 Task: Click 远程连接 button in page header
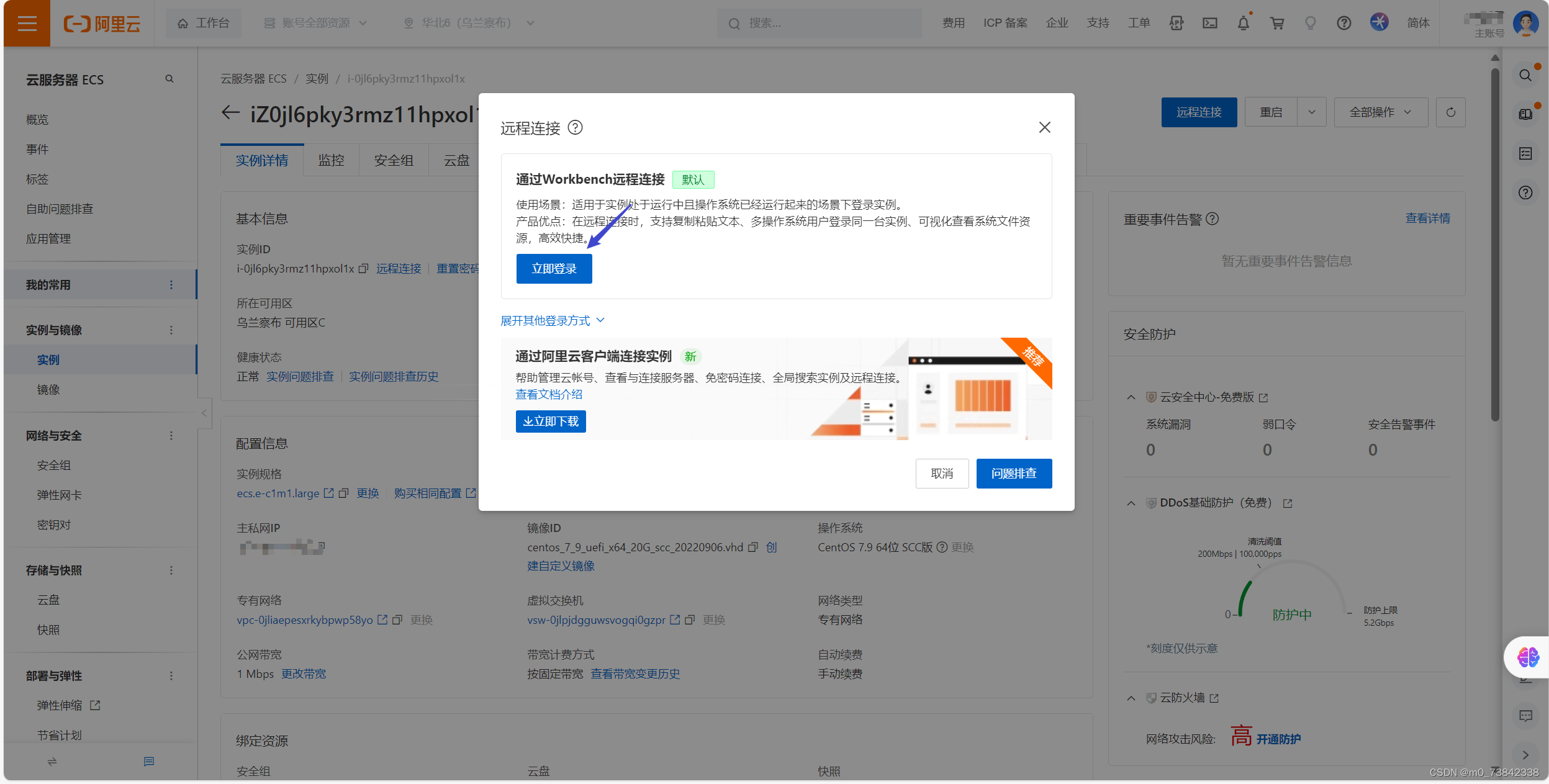tap(1199, 112)
